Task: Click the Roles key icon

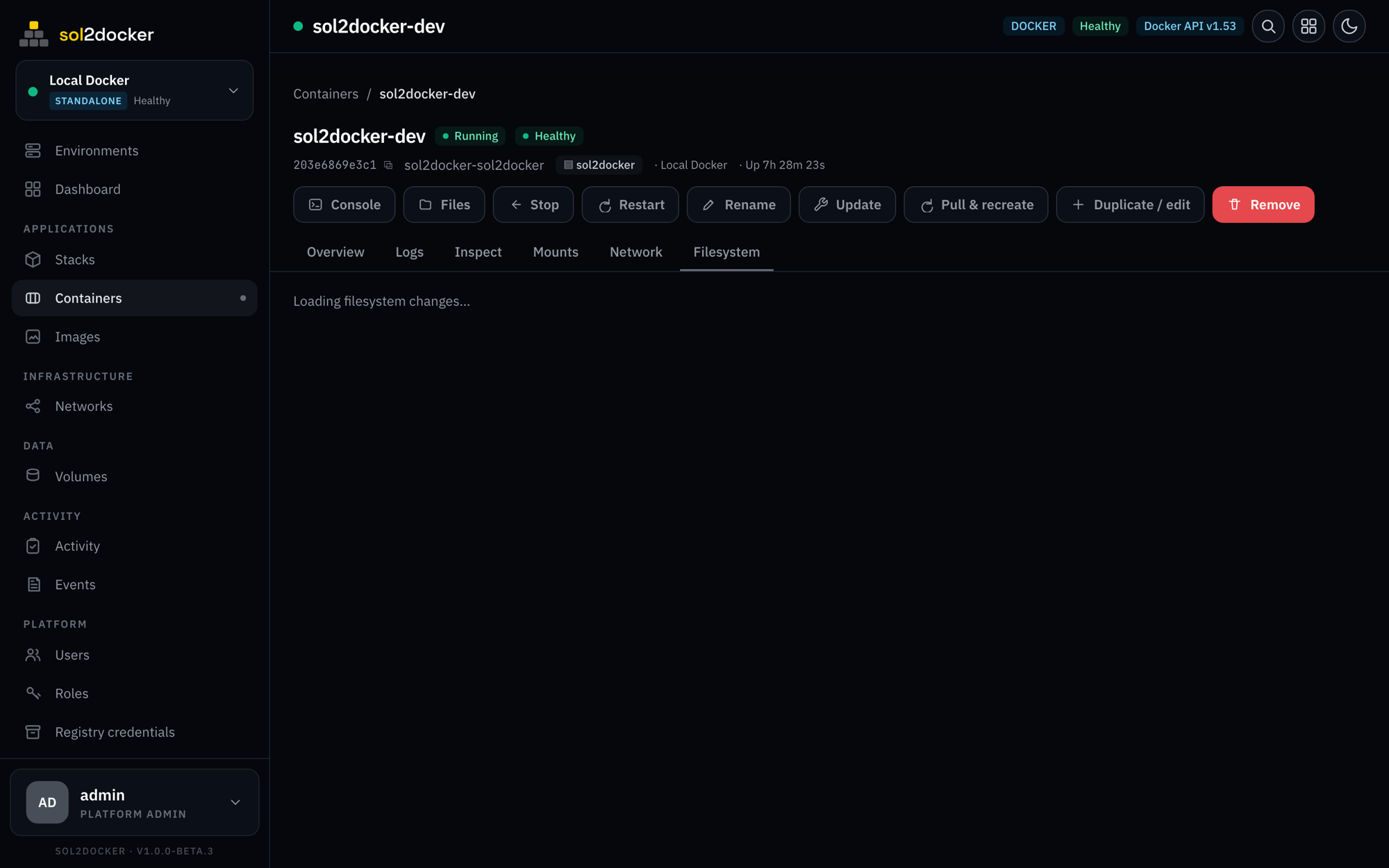Action: click(x=33, y=693)
